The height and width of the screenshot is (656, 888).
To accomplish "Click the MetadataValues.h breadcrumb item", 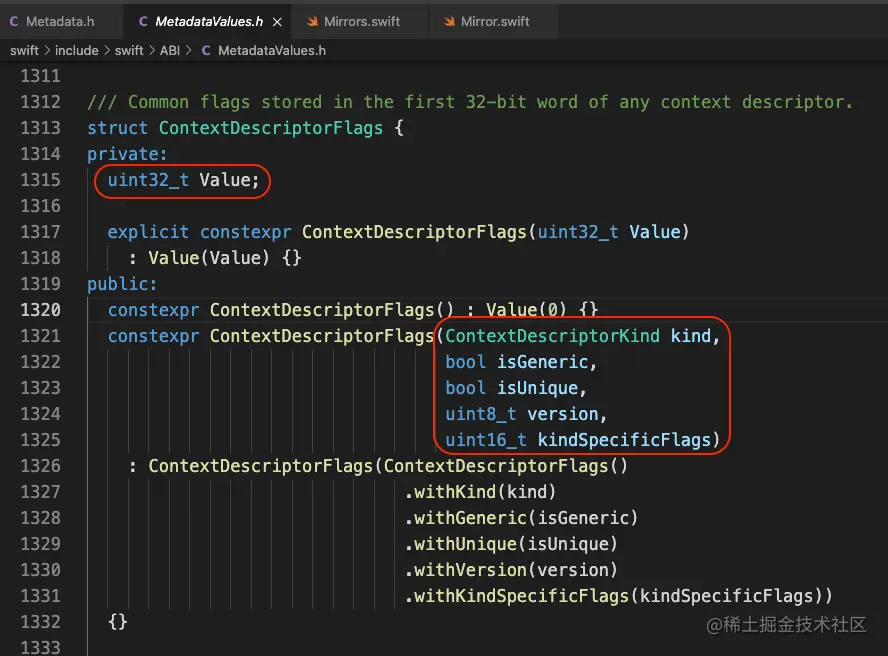I will tap(272, 50).
